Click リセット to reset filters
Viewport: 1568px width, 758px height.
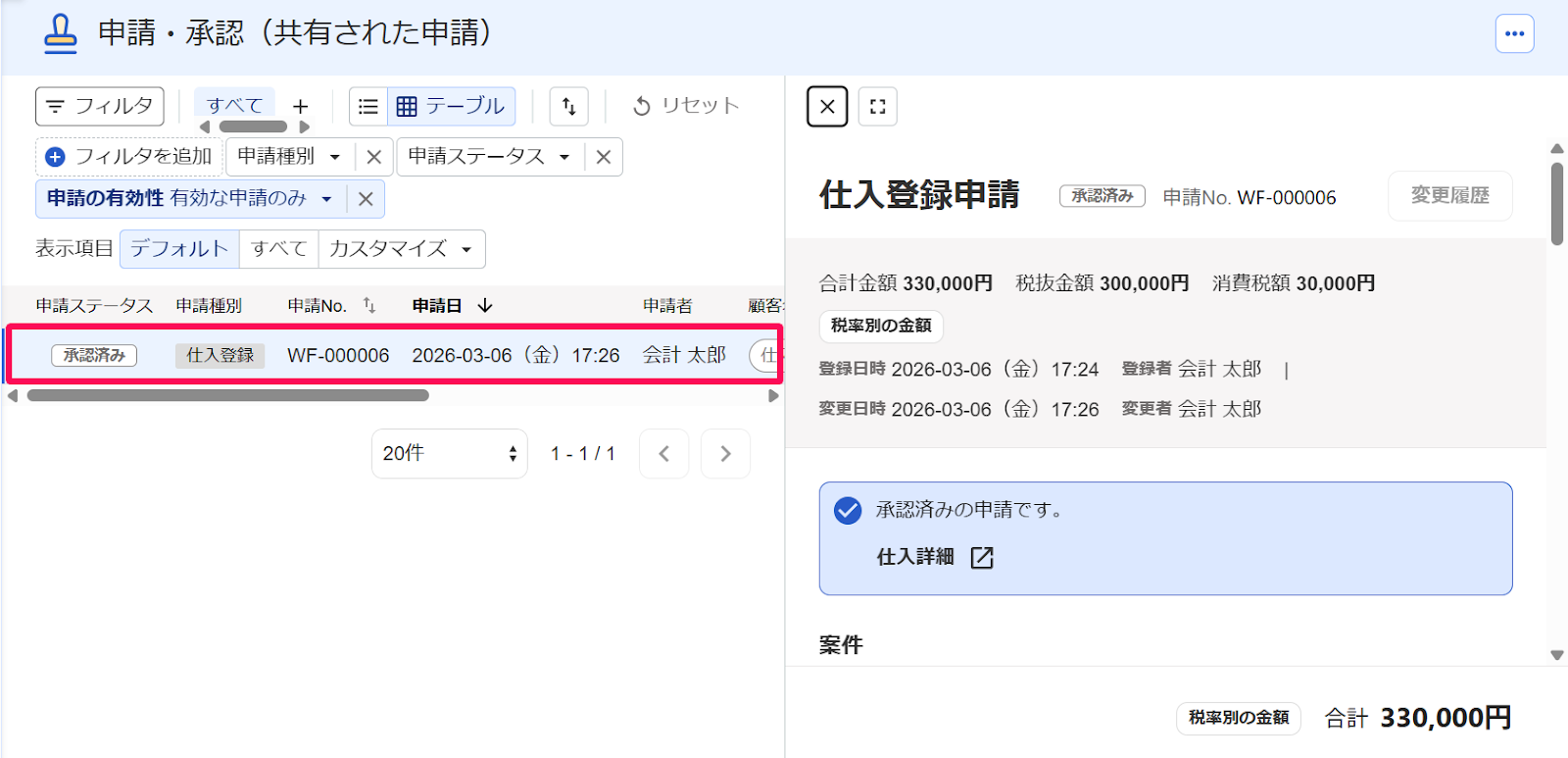click(x=686, y=106)
